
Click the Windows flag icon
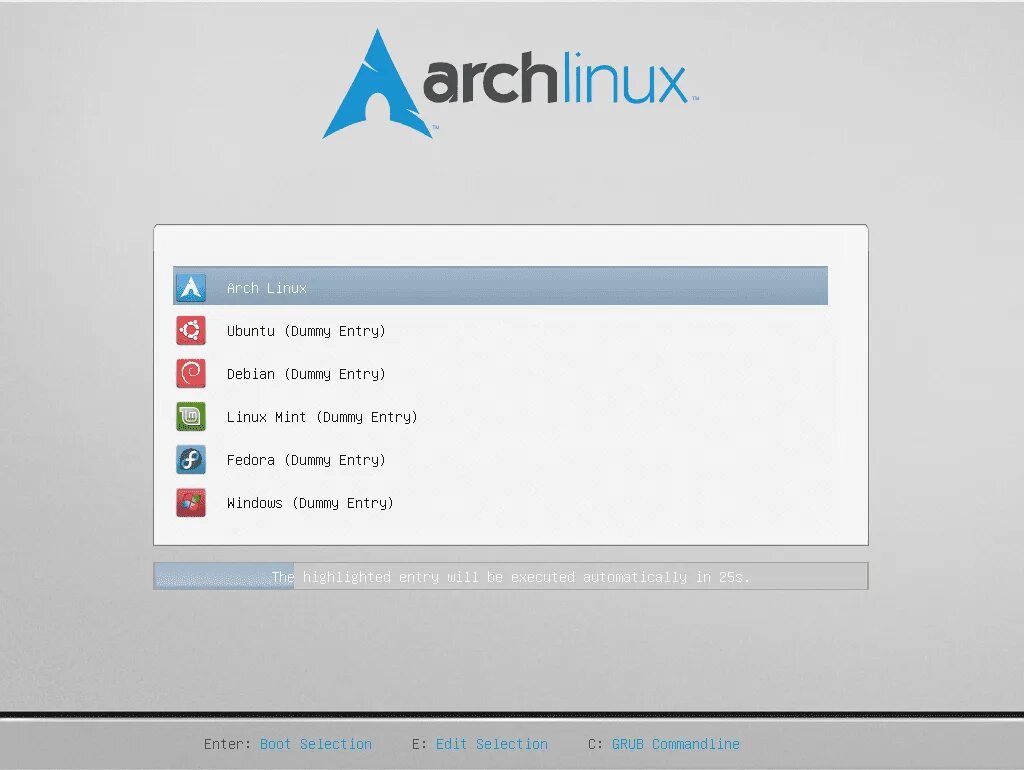(191, 503)
